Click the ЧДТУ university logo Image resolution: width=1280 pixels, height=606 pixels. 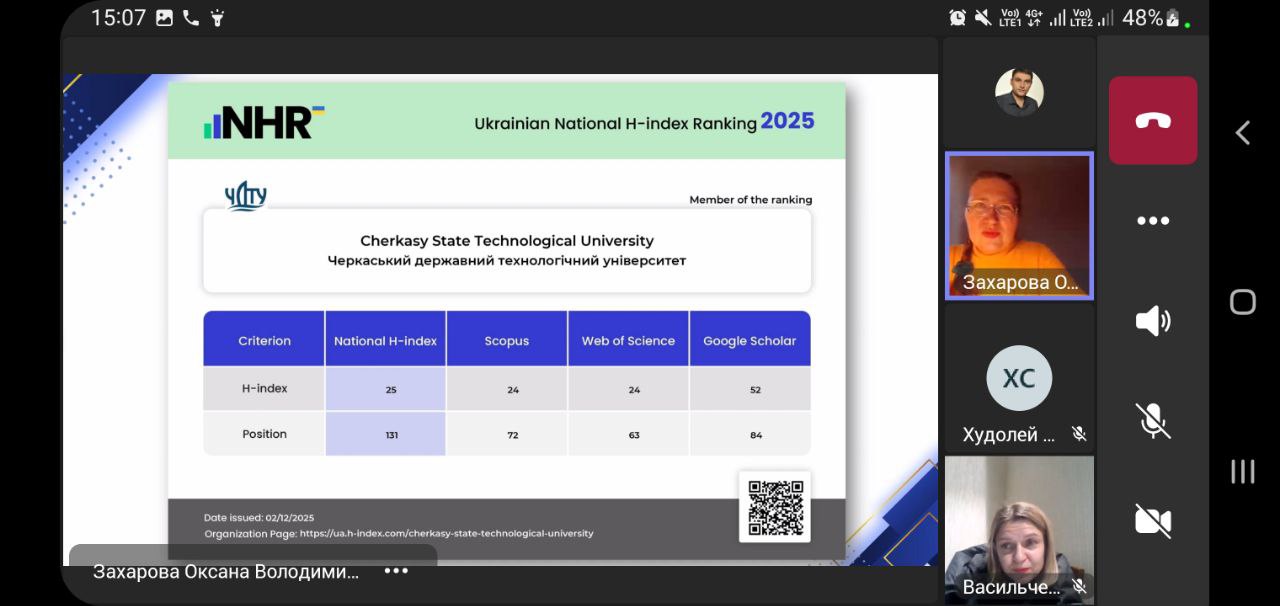point(246,195)
